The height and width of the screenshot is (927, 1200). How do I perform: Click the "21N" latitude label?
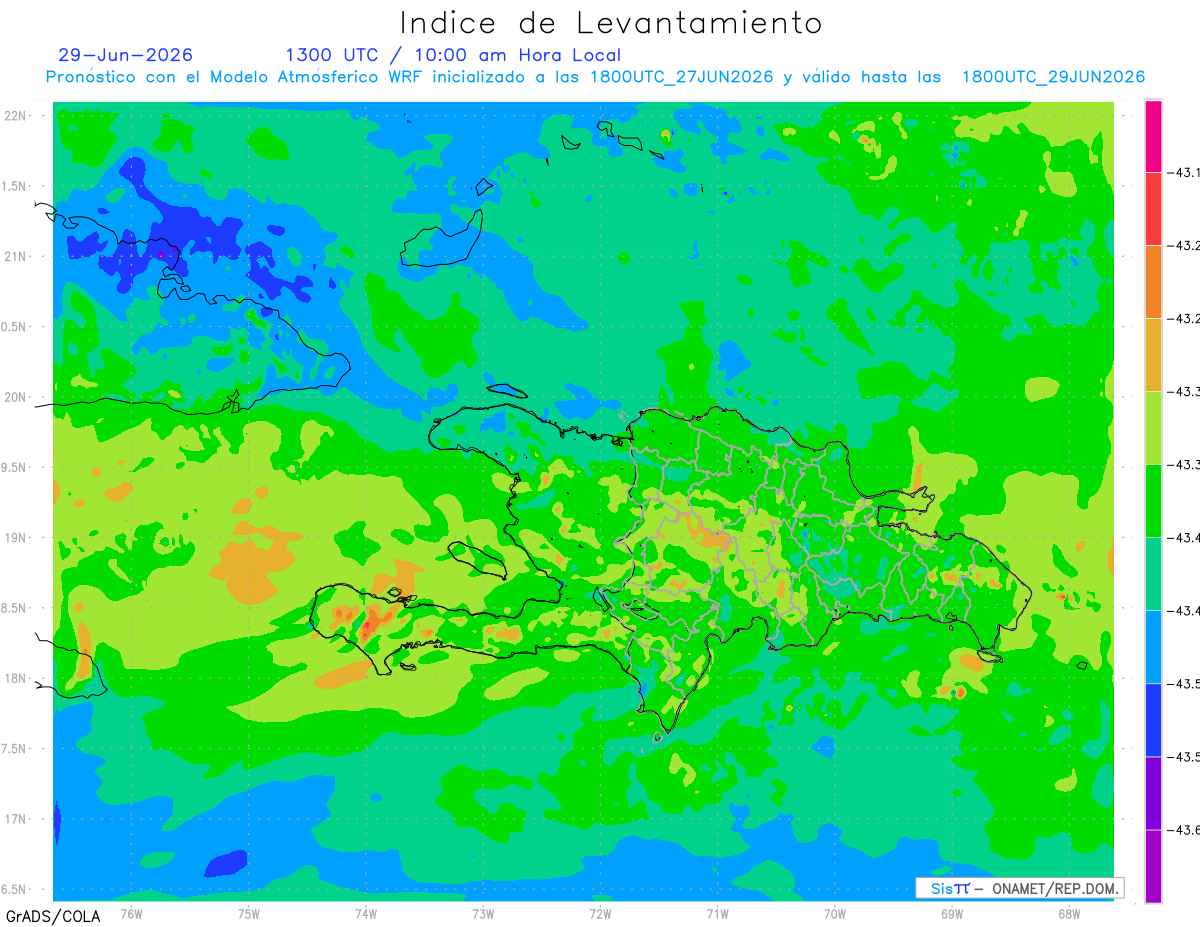tap(17, 256)
